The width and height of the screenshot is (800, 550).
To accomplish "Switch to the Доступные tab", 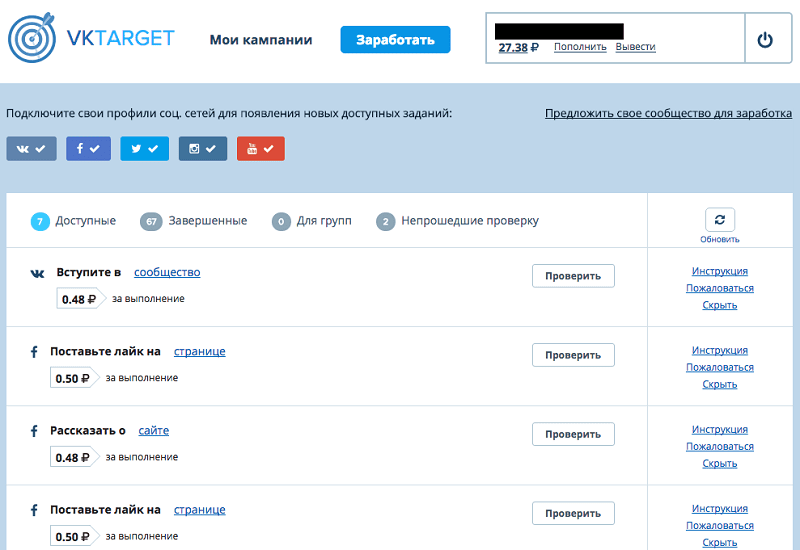I will click(x=73, y=221).
